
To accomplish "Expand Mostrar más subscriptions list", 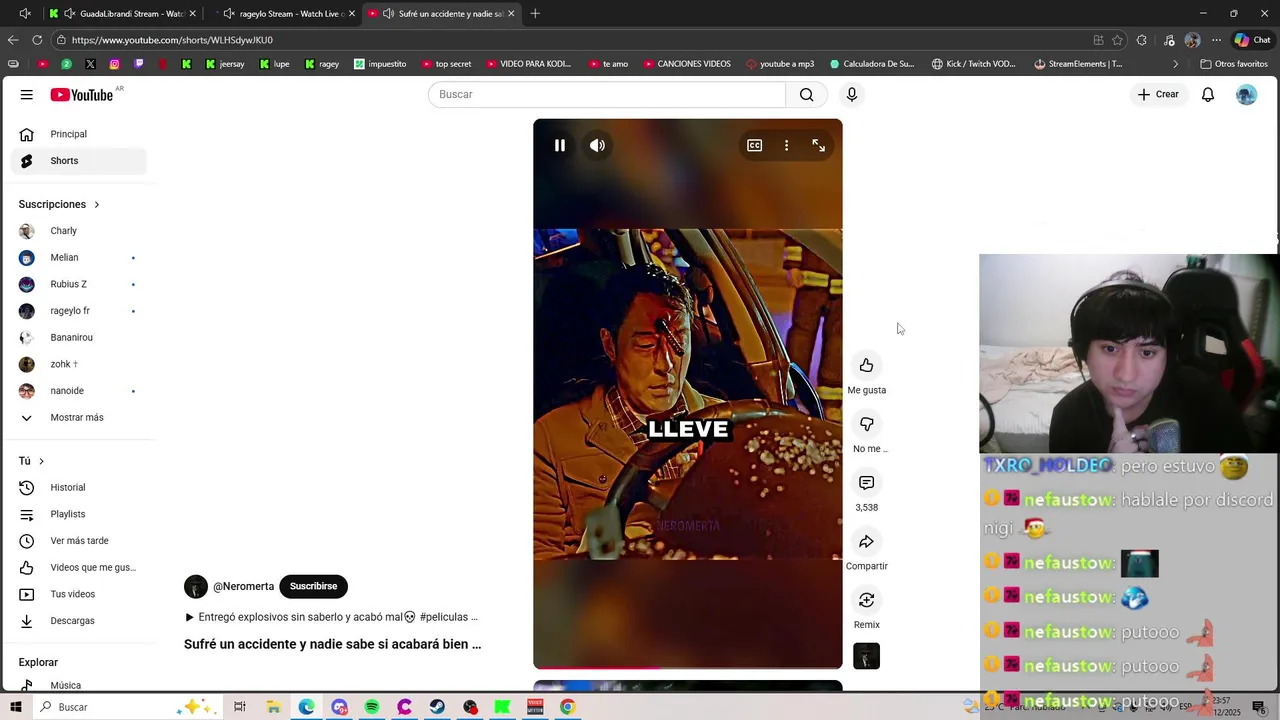I will pyautogui.click(x=78, y=418).
